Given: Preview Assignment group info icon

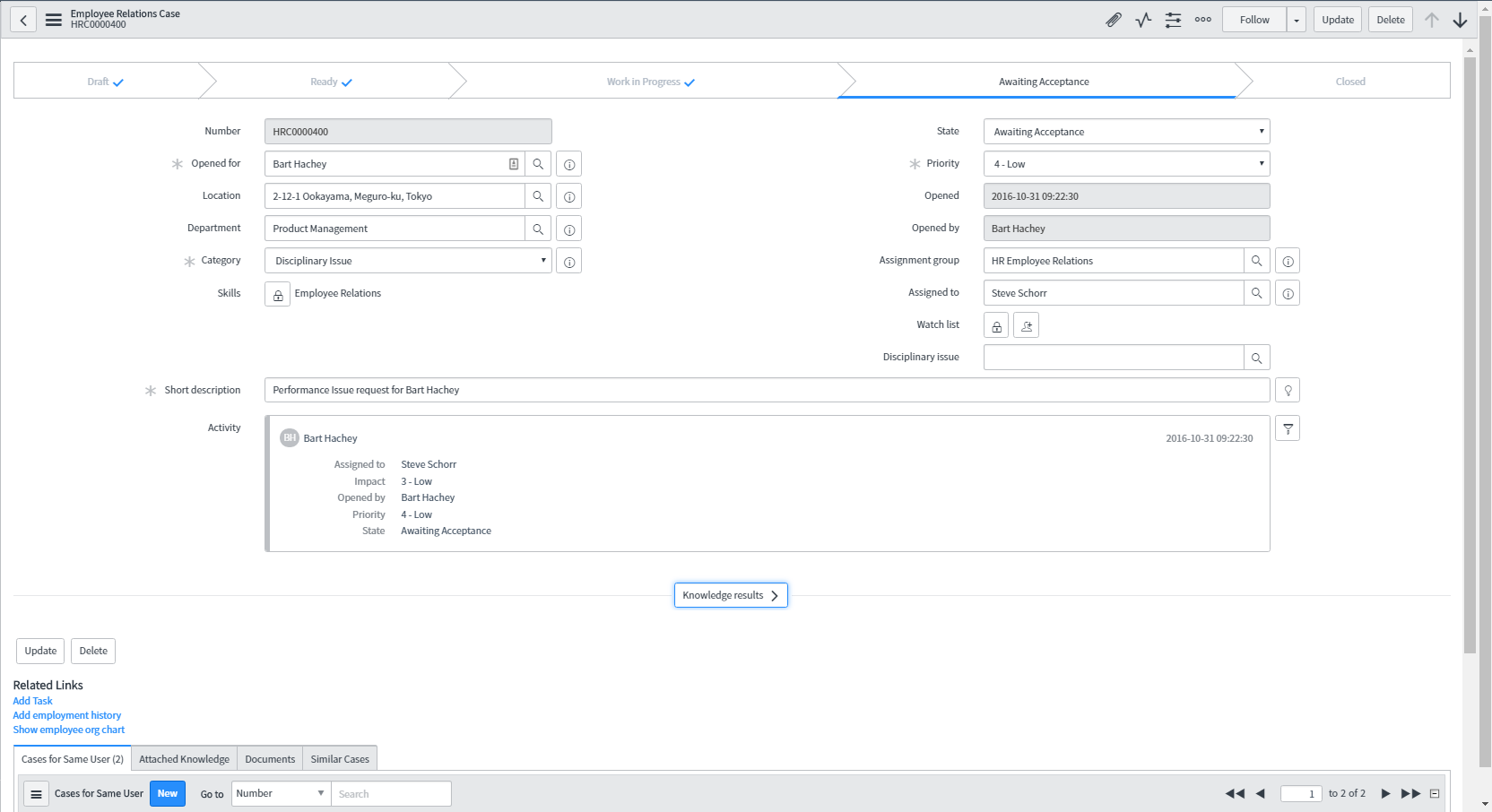Looking at the screenshot, I should click(x=1288, y=261).
